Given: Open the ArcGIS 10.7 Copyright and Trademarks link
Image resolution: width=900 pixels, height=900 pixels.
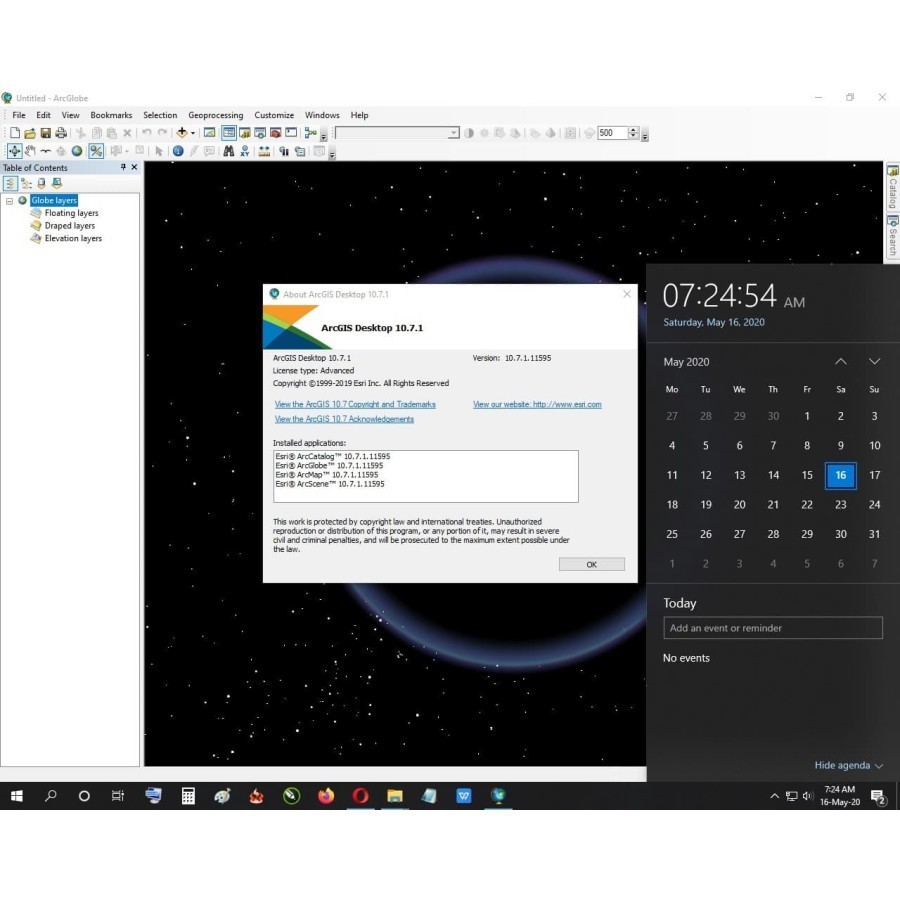Looking at the screenshot, I should [355, 404].
